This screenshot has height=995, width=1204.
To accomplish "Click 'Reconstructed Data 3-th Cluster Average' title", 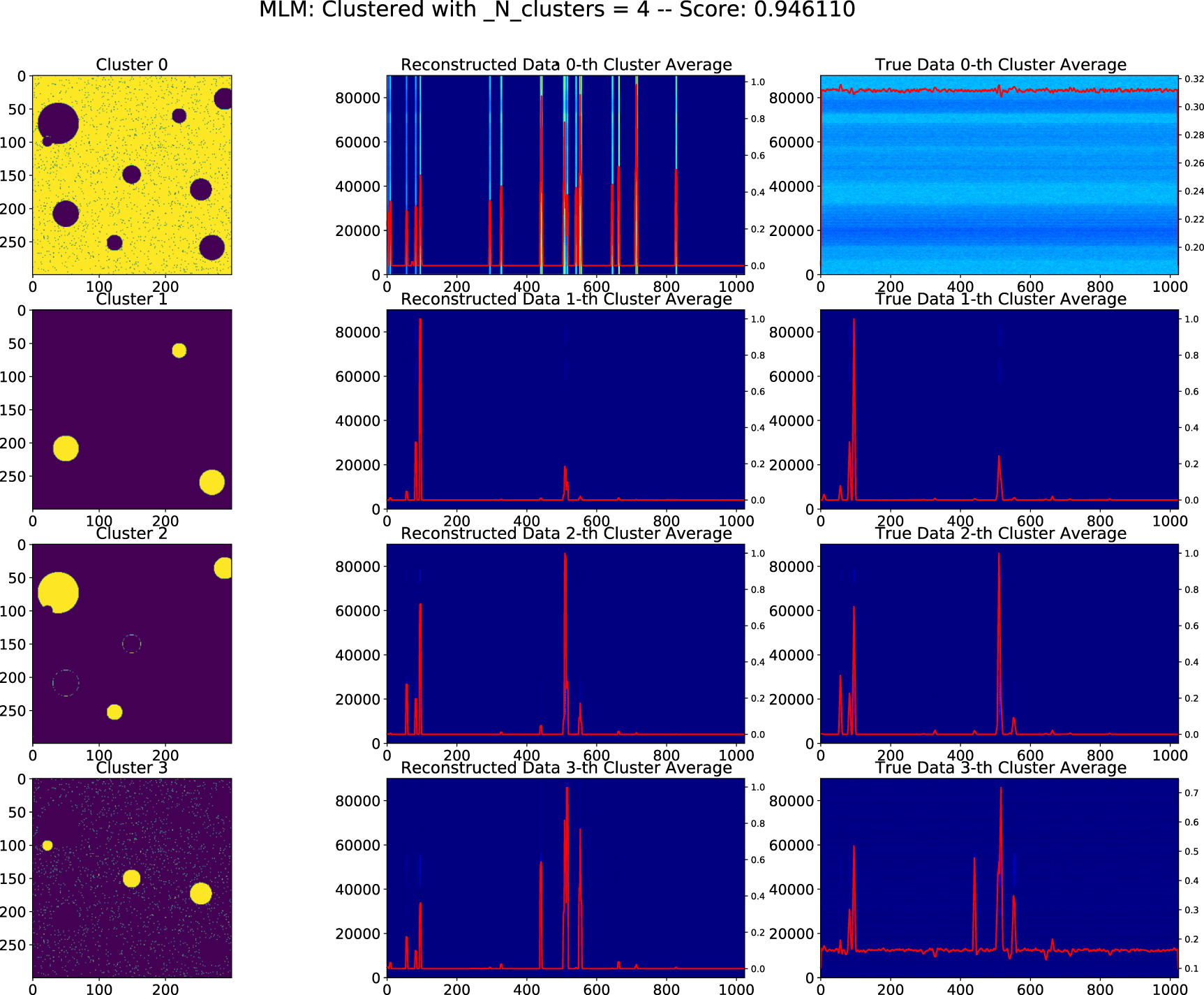I will (x=566, y=767).
